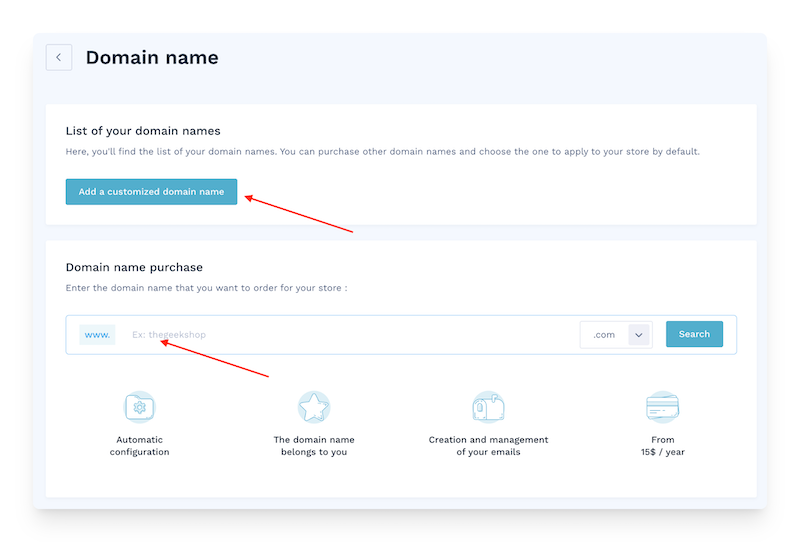800x542 pixels.
Task: Click the Domain name page title
Action: click(x=152, y=58)
